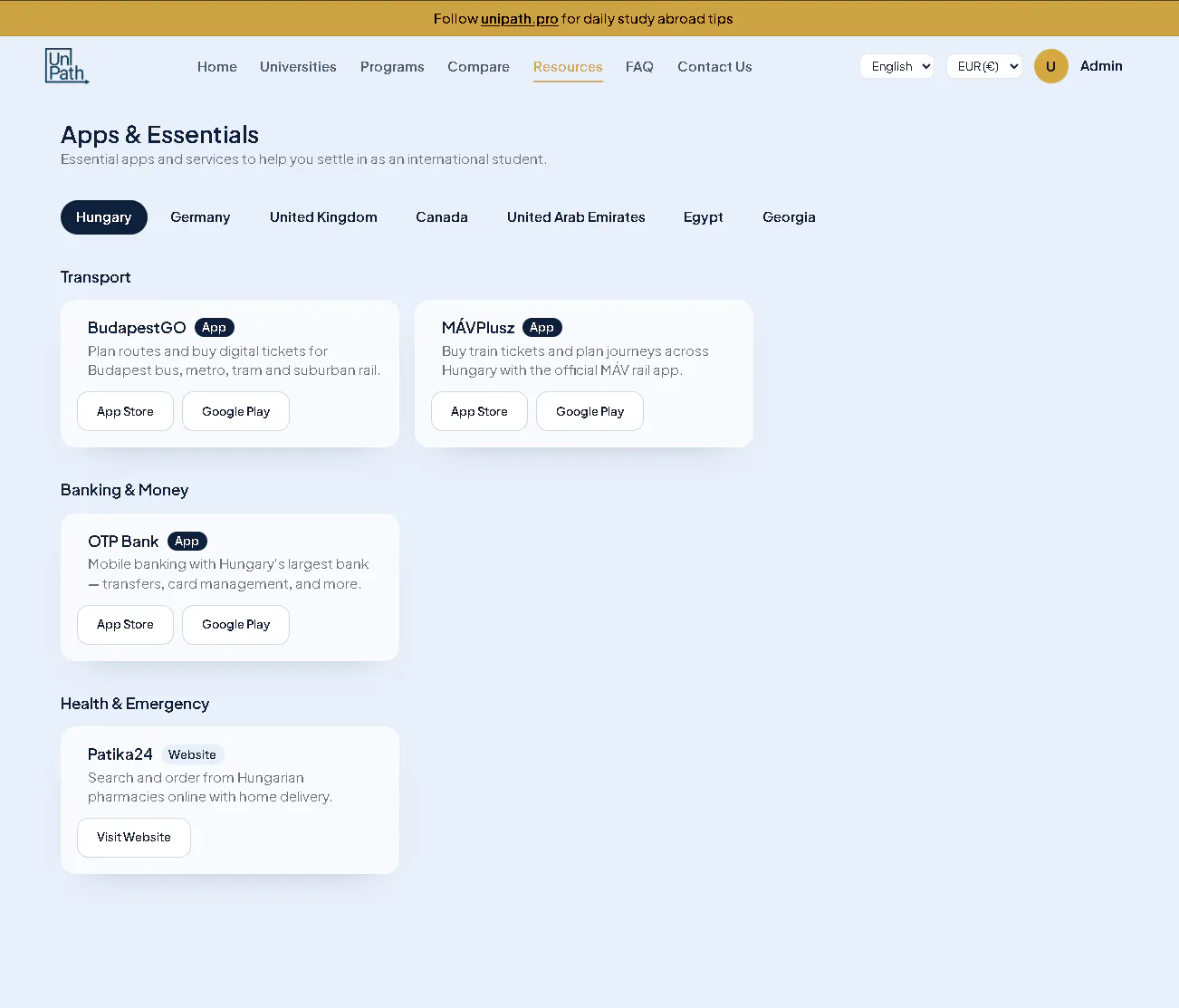The image size is (1179, 1008).
Task: Open Google Play link for MÁVPlusz
Action: pos(589,411)
